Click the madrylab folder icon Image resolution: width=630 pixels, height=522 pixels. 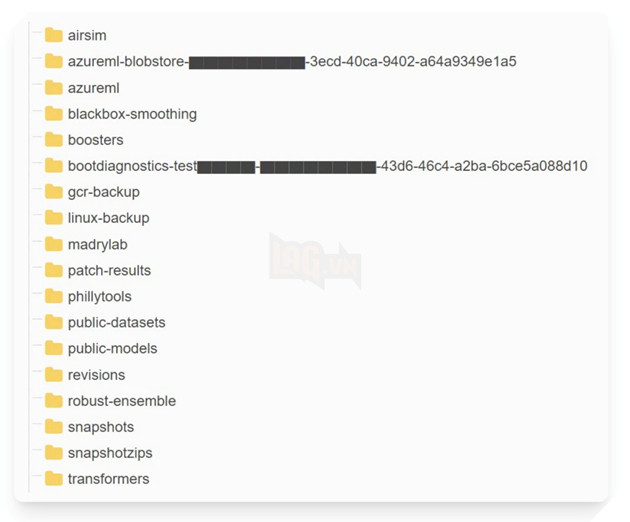[53, 244]
